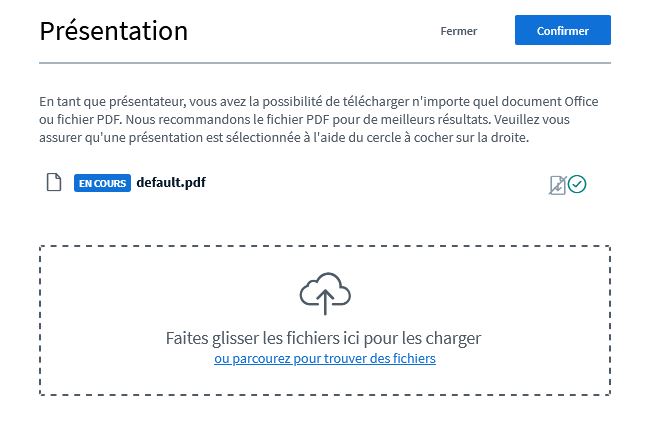Screen dimensions: 668x437
Task: Click the divider line below the header
Action: (x=325, y=64)
